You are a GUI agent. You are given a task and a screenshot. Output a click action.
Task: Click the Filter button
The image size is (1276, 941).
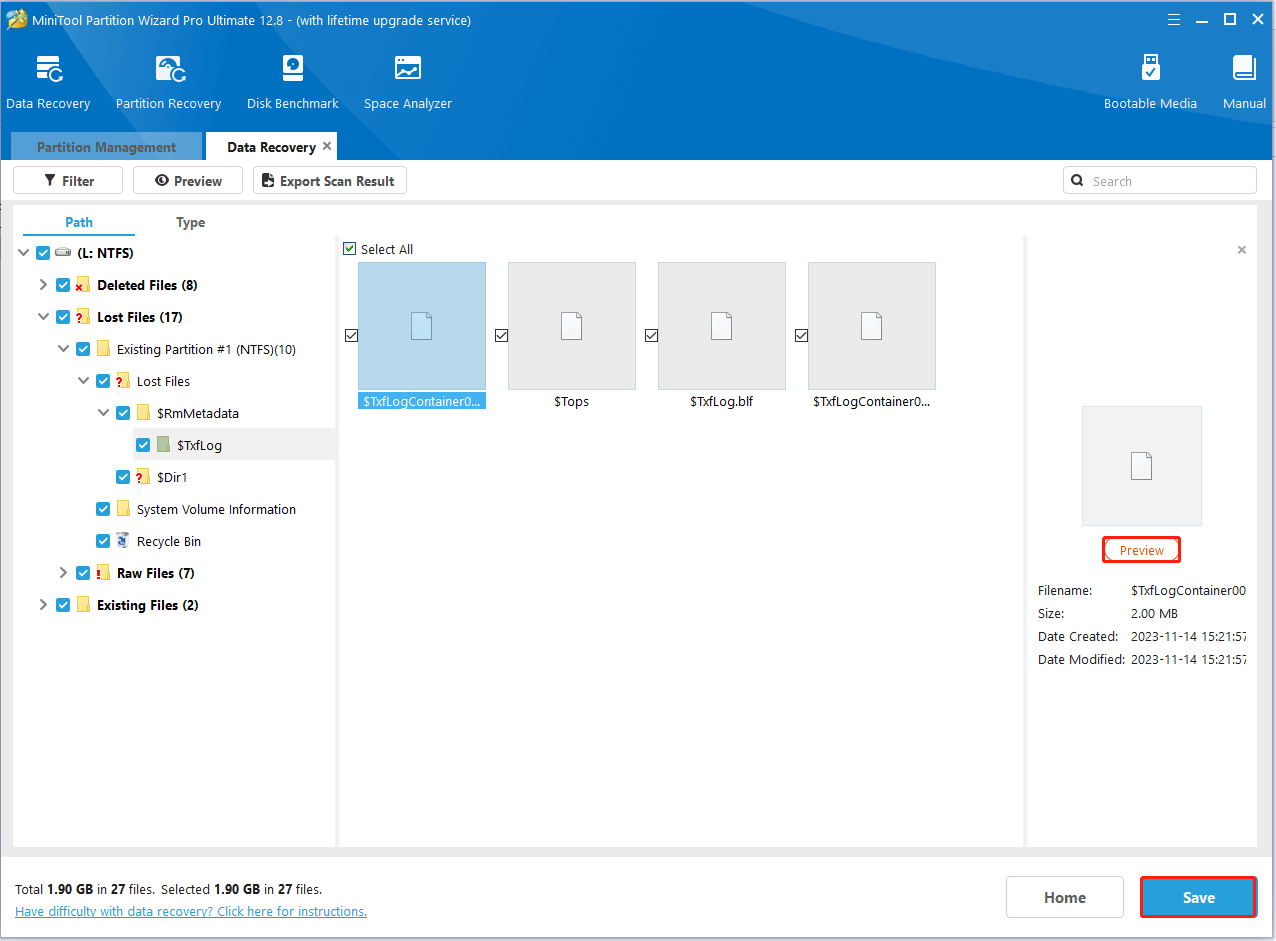point(68,181)
